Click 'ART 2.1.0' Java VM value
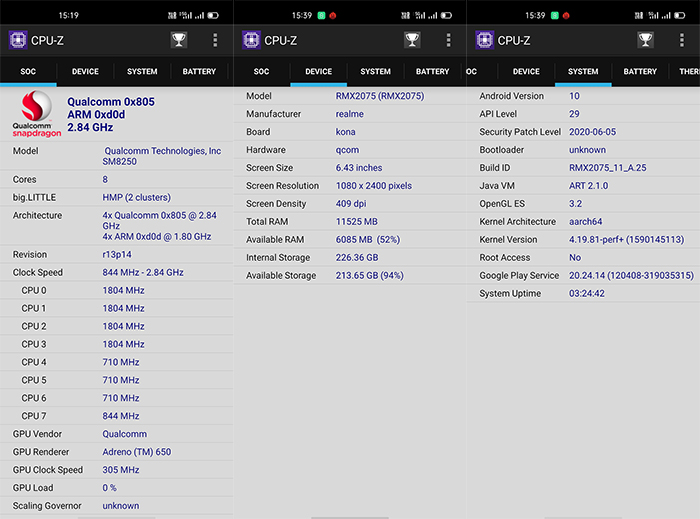The width and height of the screenshot is (700, 519). pos(588,186)
